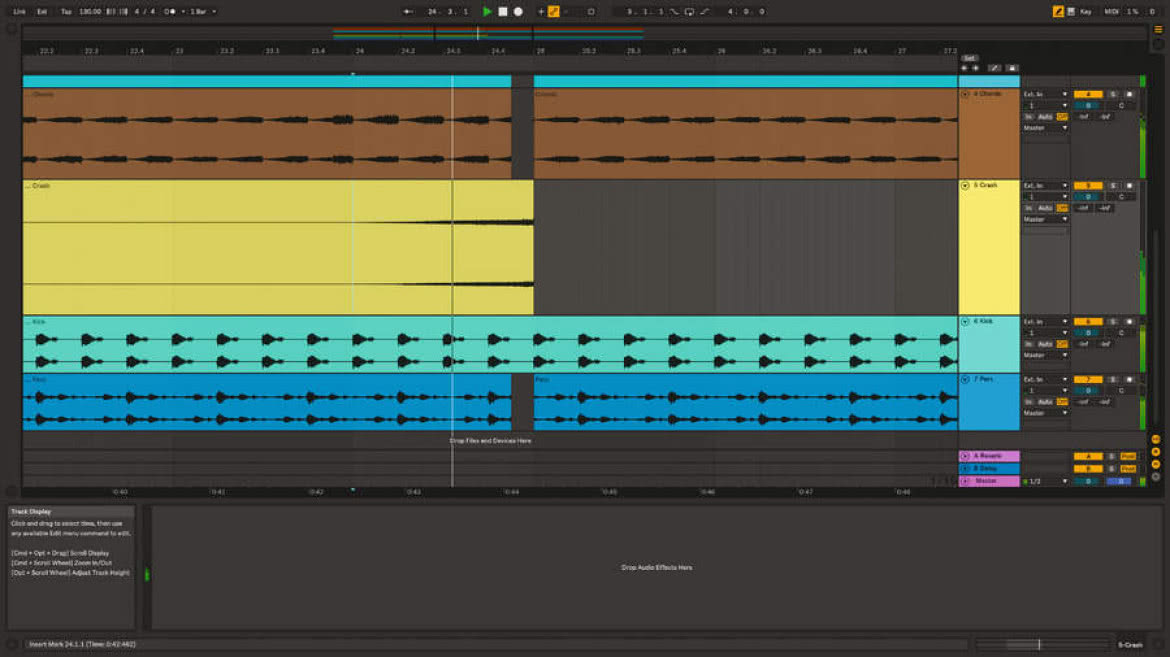Select the B Delay return track
This screenshot has width=1170, height=657.
coord(989,469)
